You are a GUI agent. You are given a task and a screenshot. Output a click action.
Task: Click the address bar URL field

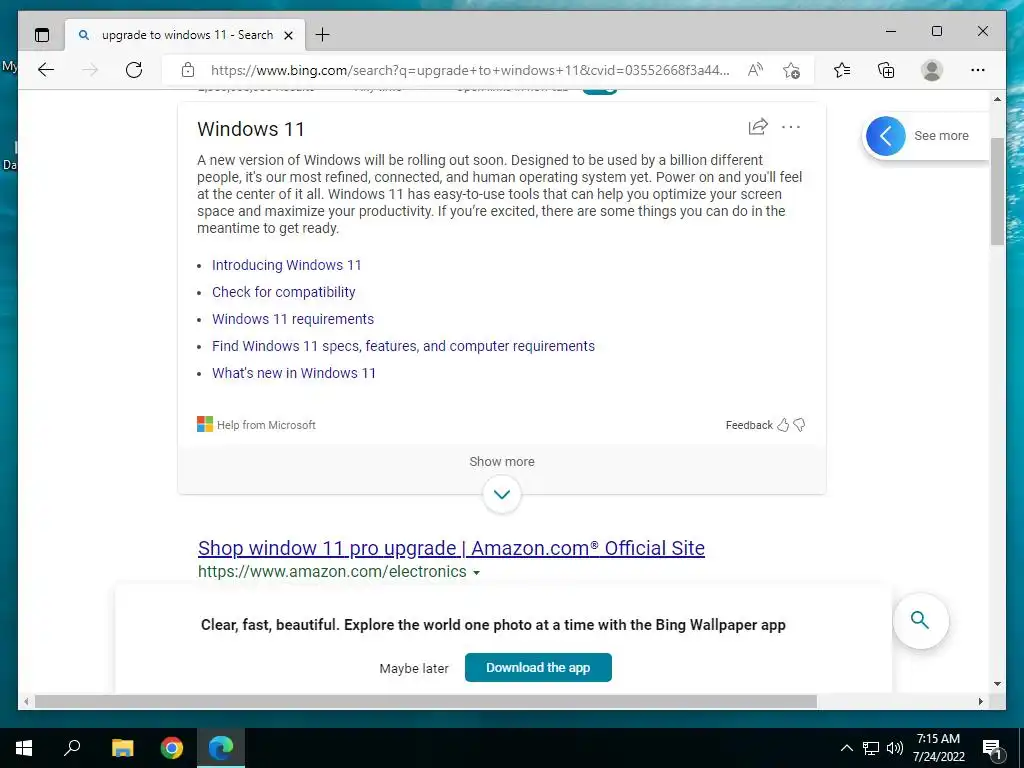tap(470, 70)
